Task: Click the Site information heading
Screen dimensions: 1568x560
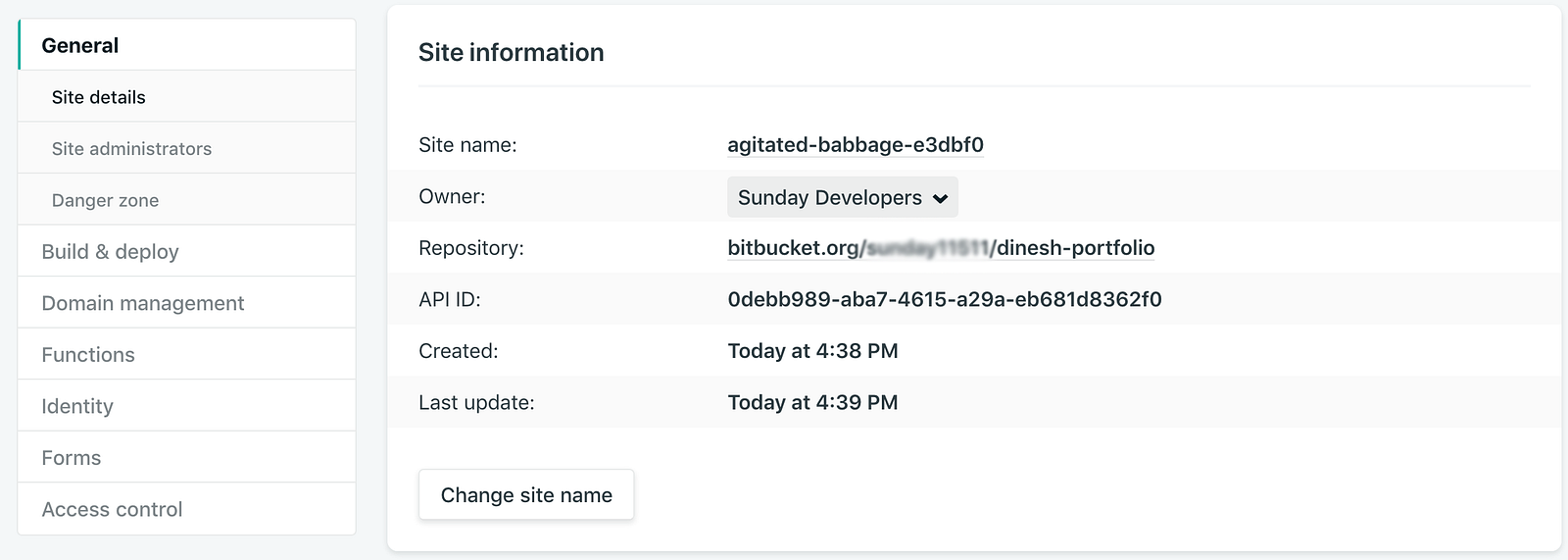Action: (x=511, y=52)
